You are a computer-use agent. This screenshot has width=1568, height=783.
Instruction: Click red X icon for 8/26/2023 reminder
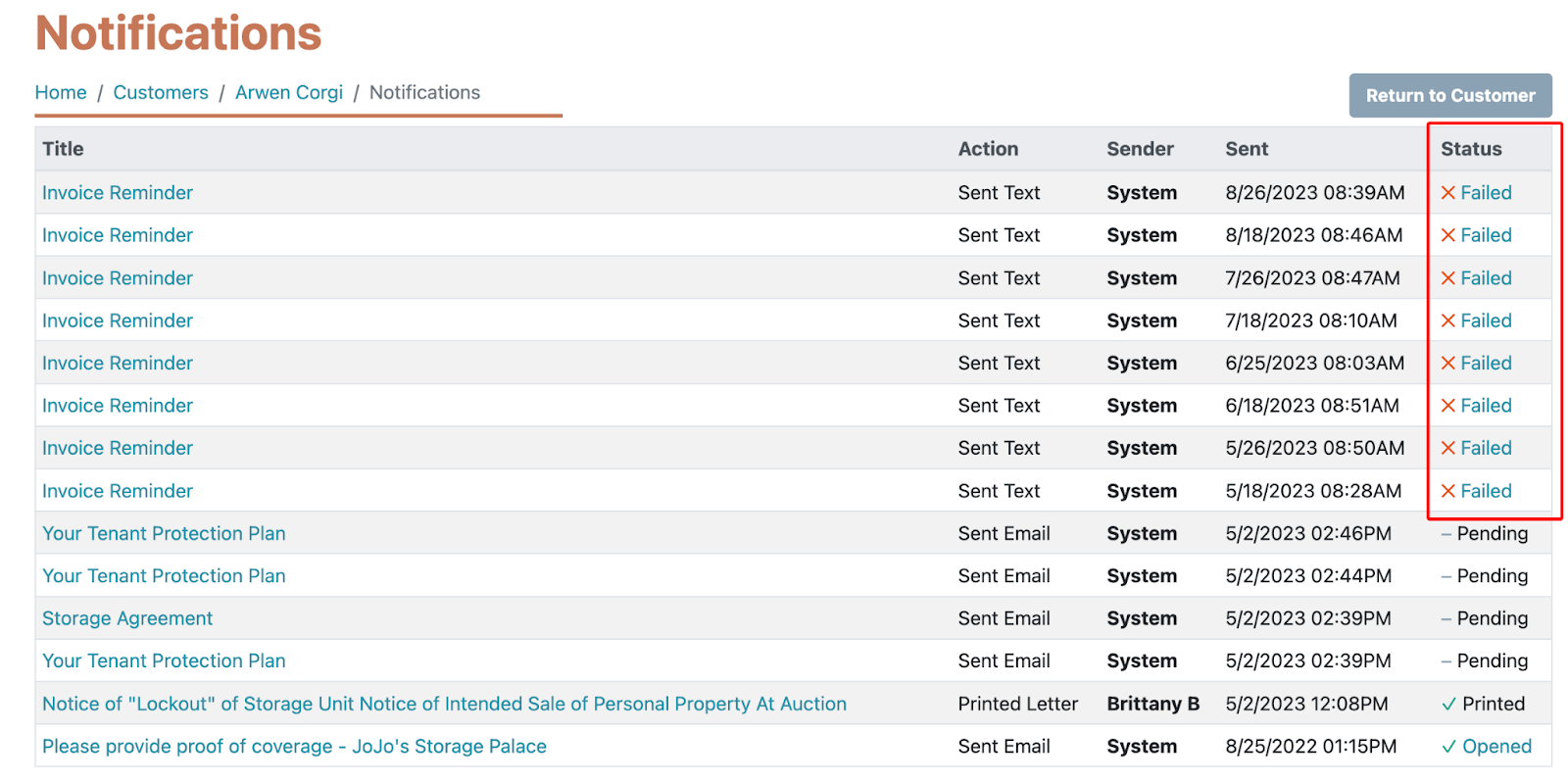1447,193
